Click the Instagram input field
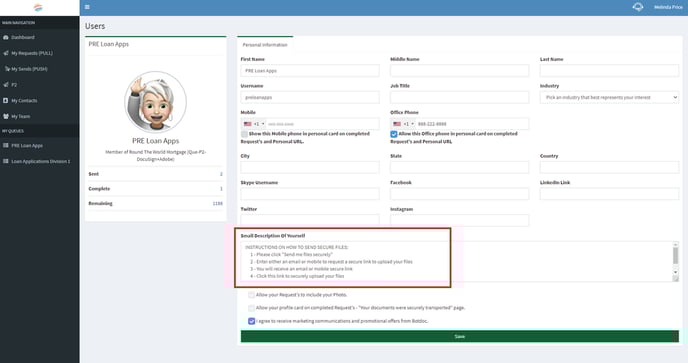This screenshot has width=688, height=363. 459,220
